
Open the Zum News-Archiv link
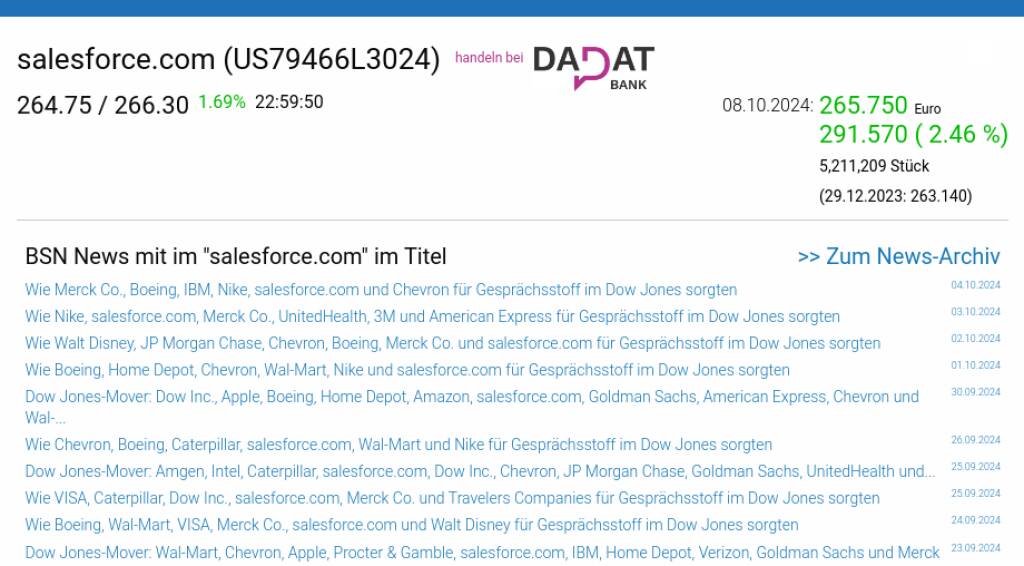899,256
